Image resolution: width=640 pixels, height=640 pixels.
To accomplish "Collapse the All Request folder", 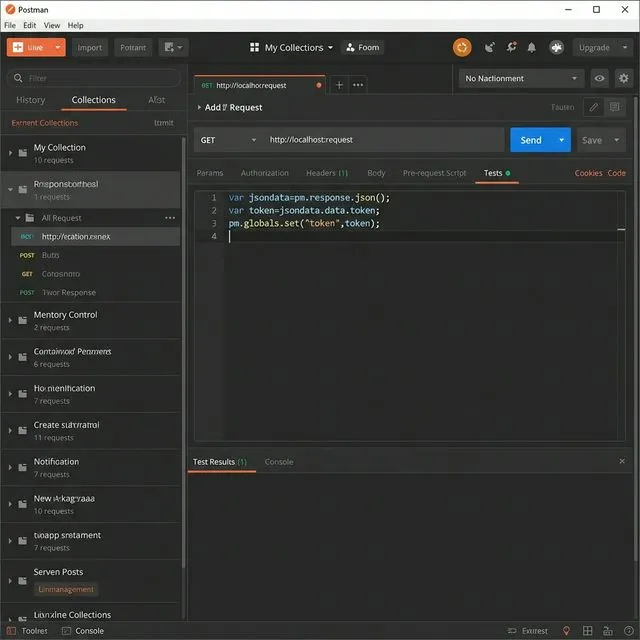I will pos(17,217).
